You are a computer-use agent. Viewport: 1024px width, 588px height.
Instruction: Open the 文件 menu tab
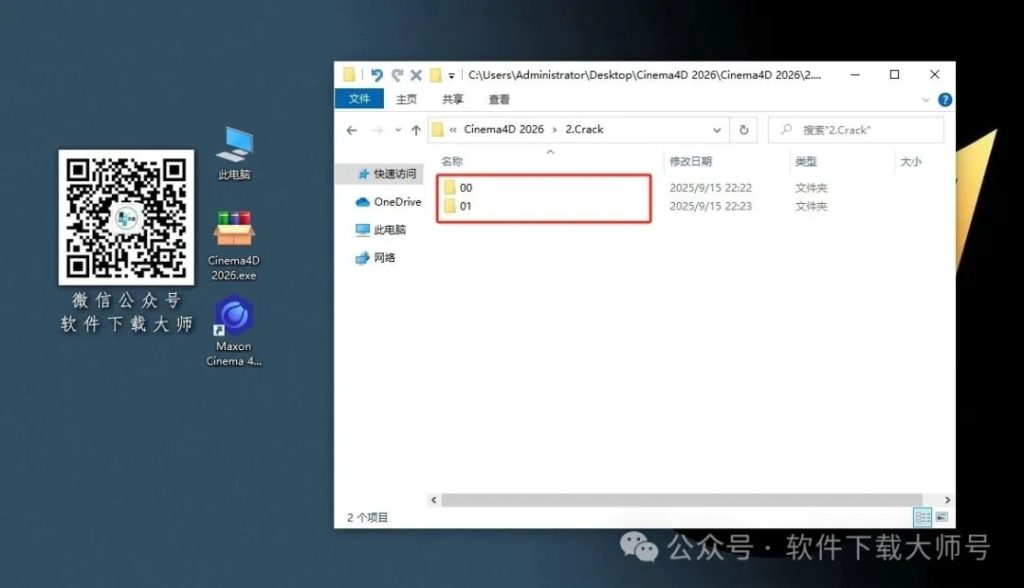point(359,99)
